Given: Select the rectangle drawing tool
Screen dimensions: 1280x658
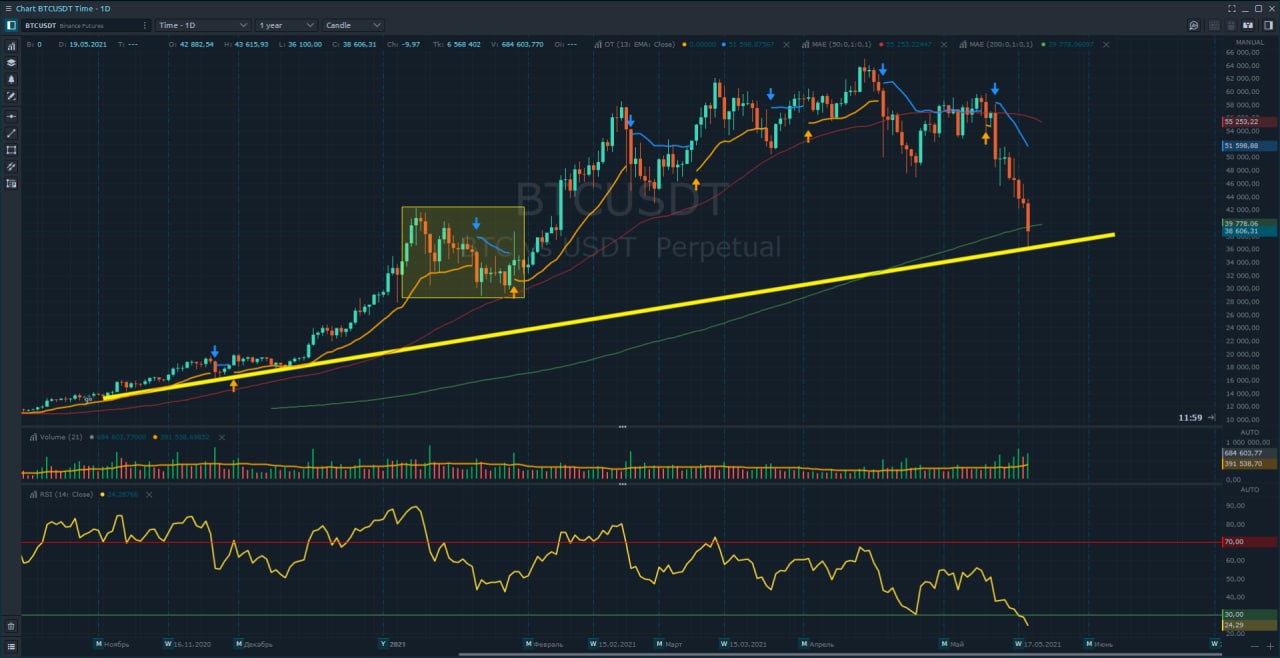Looking at the screenshot, I should (x=11, y=150).
